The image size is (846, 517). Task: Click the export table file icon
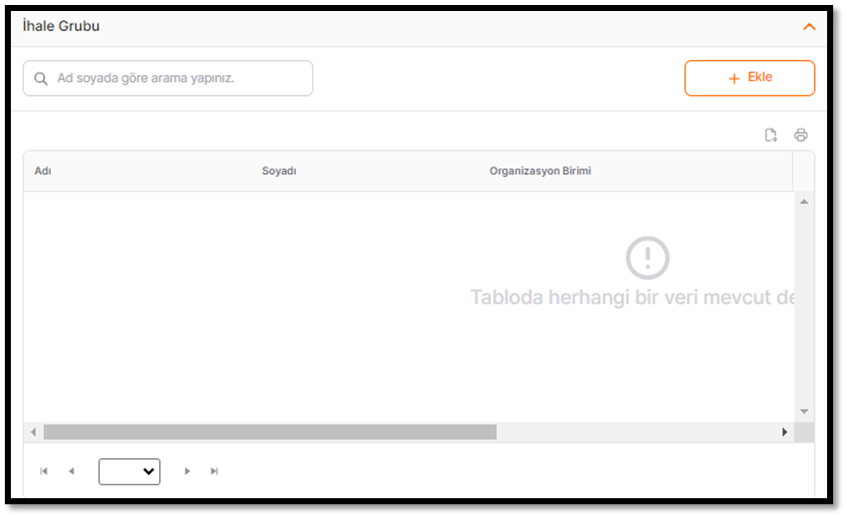point(771,135)
